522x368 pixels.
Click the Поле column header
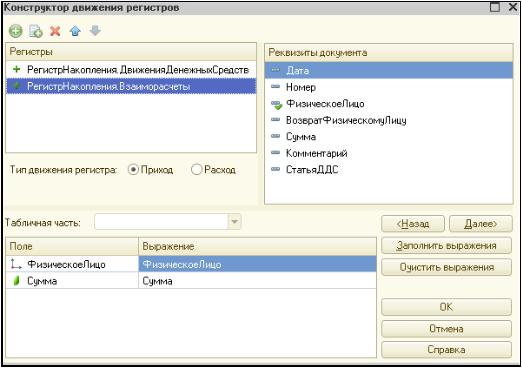(x=72, y=246)
